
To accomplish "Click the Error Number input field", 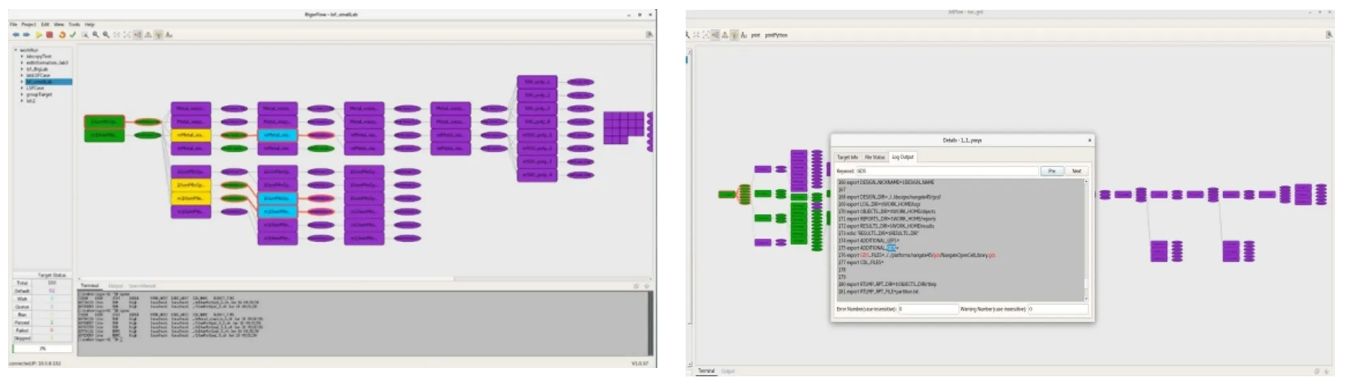I will (928, 309).
